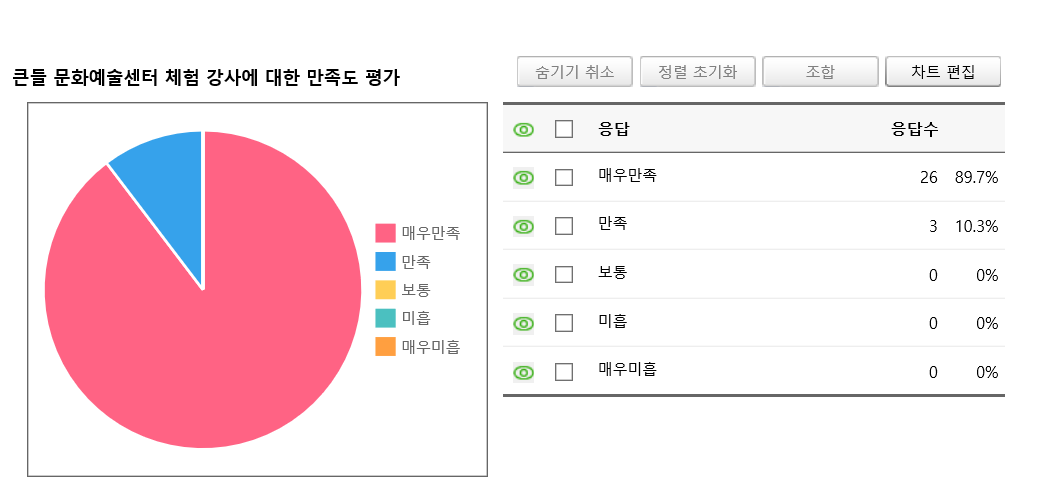Click the 정렬 초기화 button
The image size is (1038, 488).
(x=697, y=72)
